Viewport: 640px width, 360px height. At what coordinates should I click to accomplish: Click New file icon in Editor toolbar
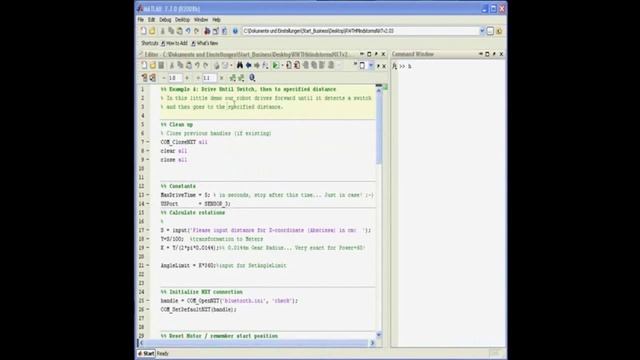(x=144, y=65)
